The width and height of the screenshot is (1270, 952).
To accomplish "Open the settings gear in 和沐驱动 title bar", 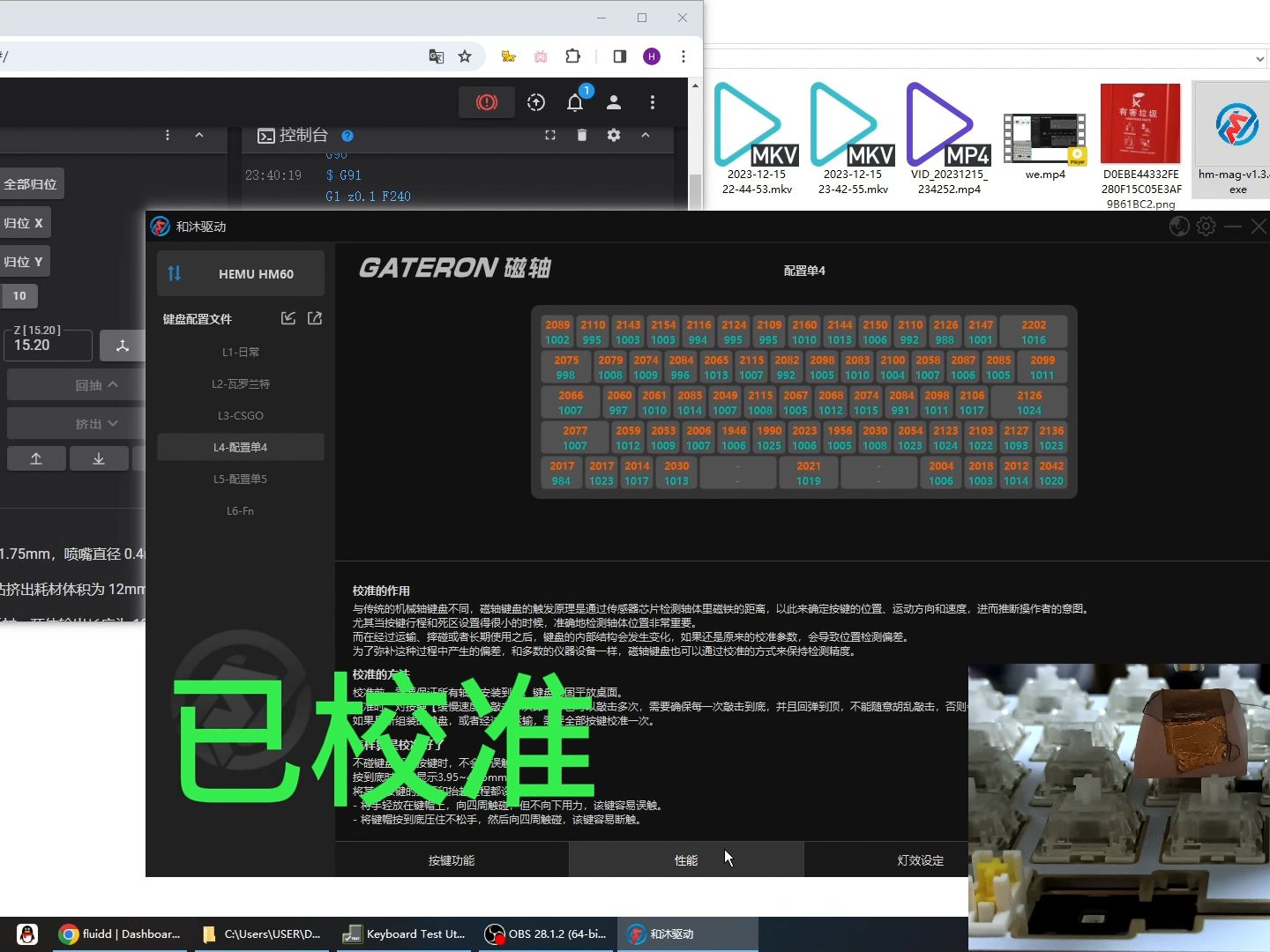I will (x=1206, y=227).
